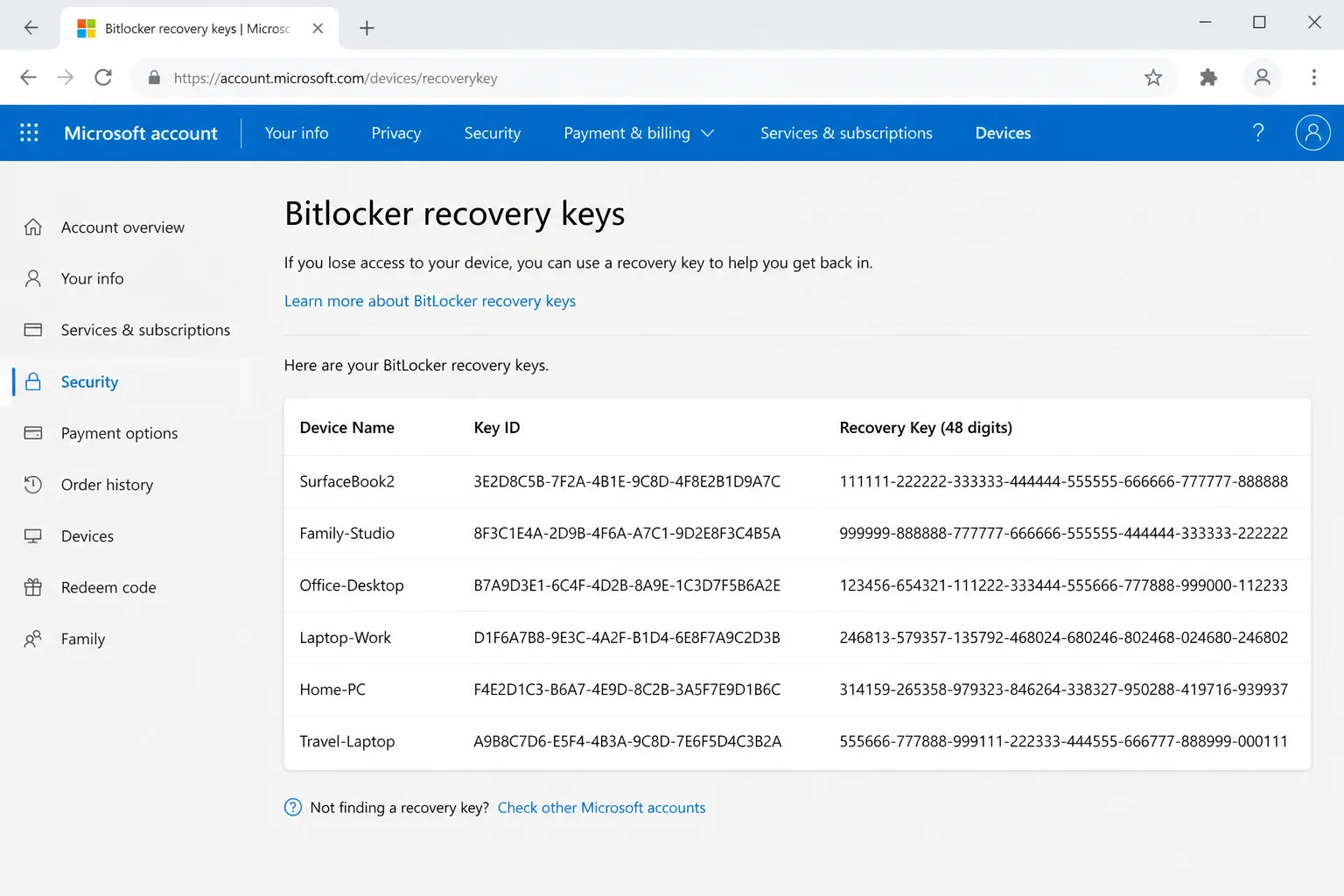Screen dimensions: 1344x896
Task: Open a new tab with plus button
Action: [x=367, y=28]
